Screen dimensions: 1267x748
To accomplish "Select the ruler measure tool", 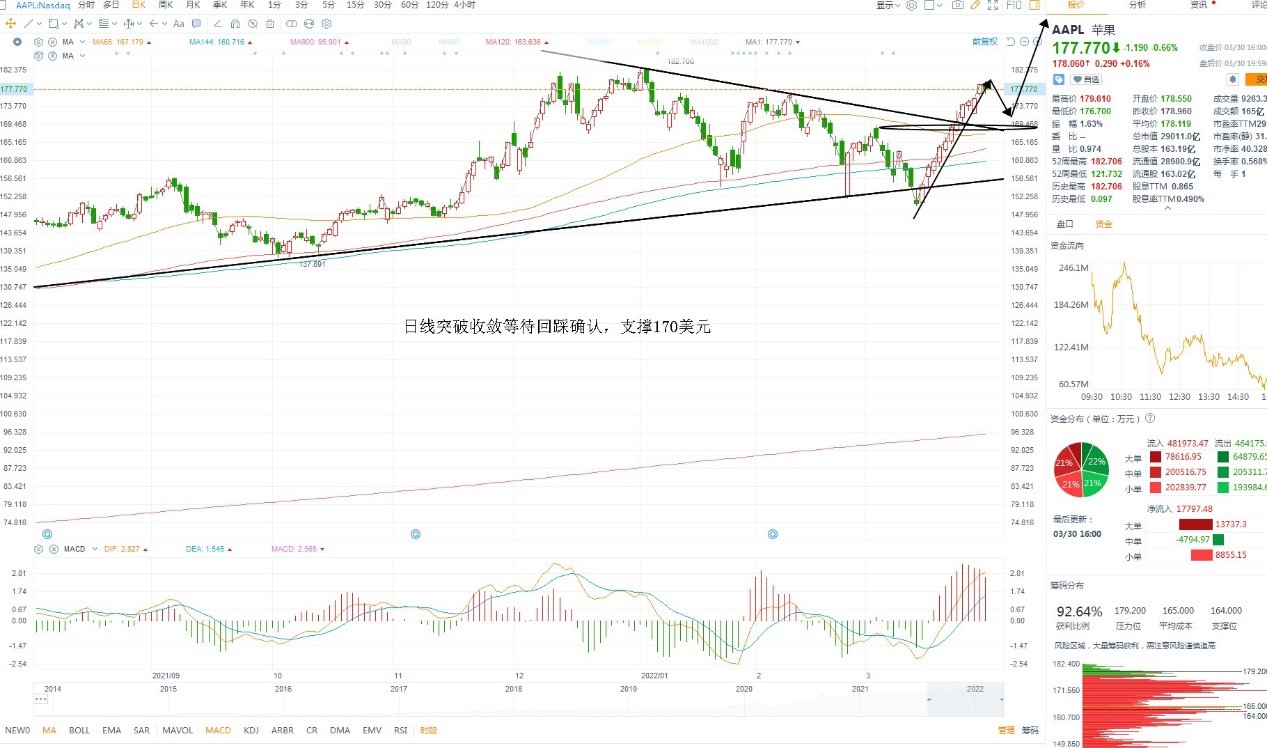I will point(218,23).
